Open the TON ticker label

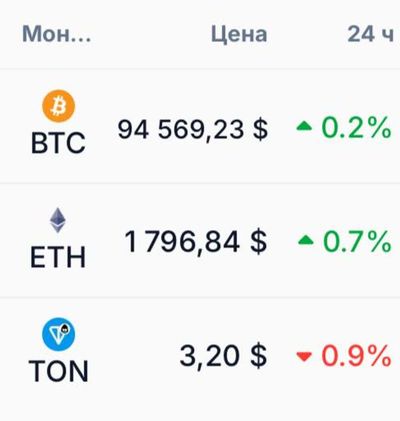[58, 371]
